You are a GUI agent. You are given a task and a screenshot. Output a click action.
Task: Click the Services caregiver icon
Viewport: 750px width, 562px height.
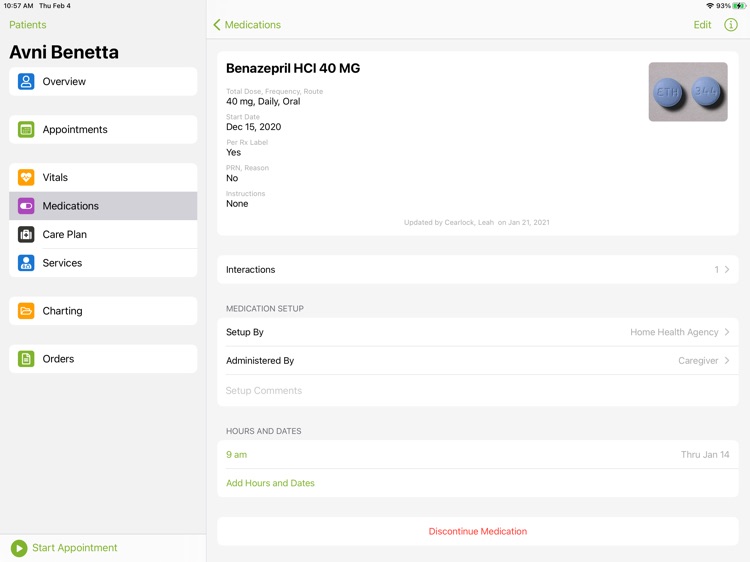click(x=26, y=263)
